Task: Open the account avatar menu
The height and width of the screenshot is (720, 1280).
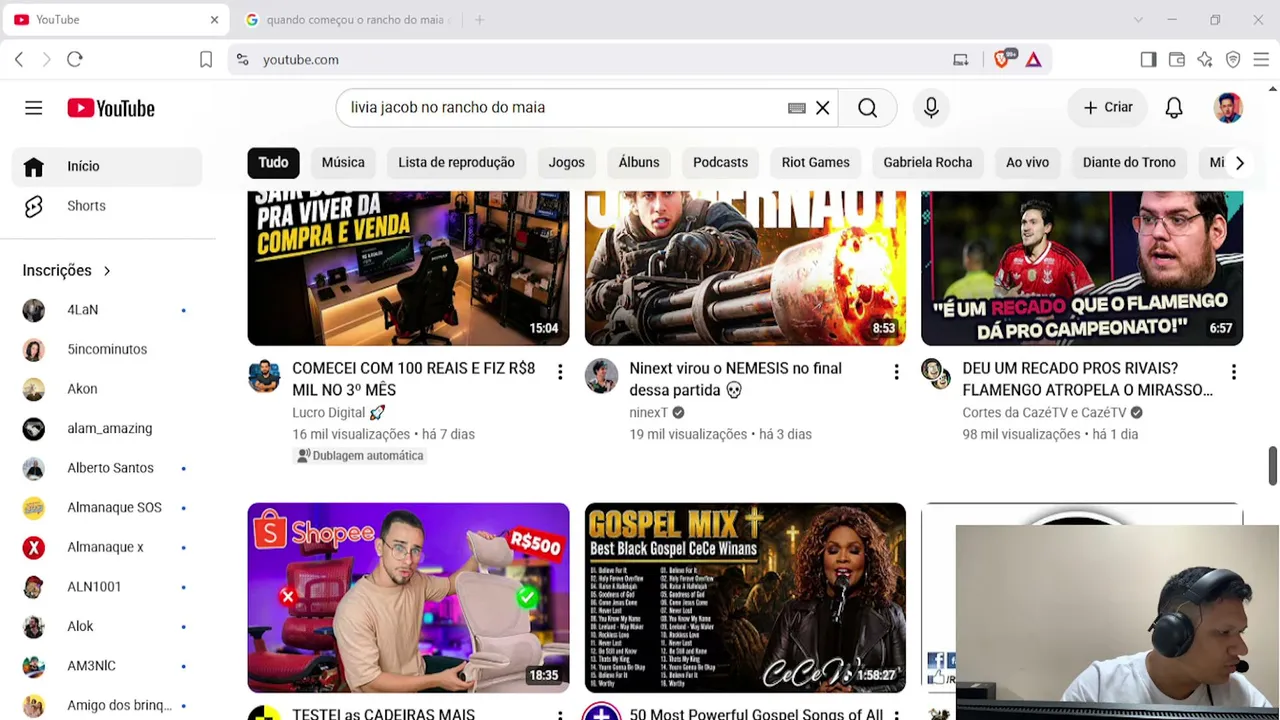Action: [x=1228, y=108]
